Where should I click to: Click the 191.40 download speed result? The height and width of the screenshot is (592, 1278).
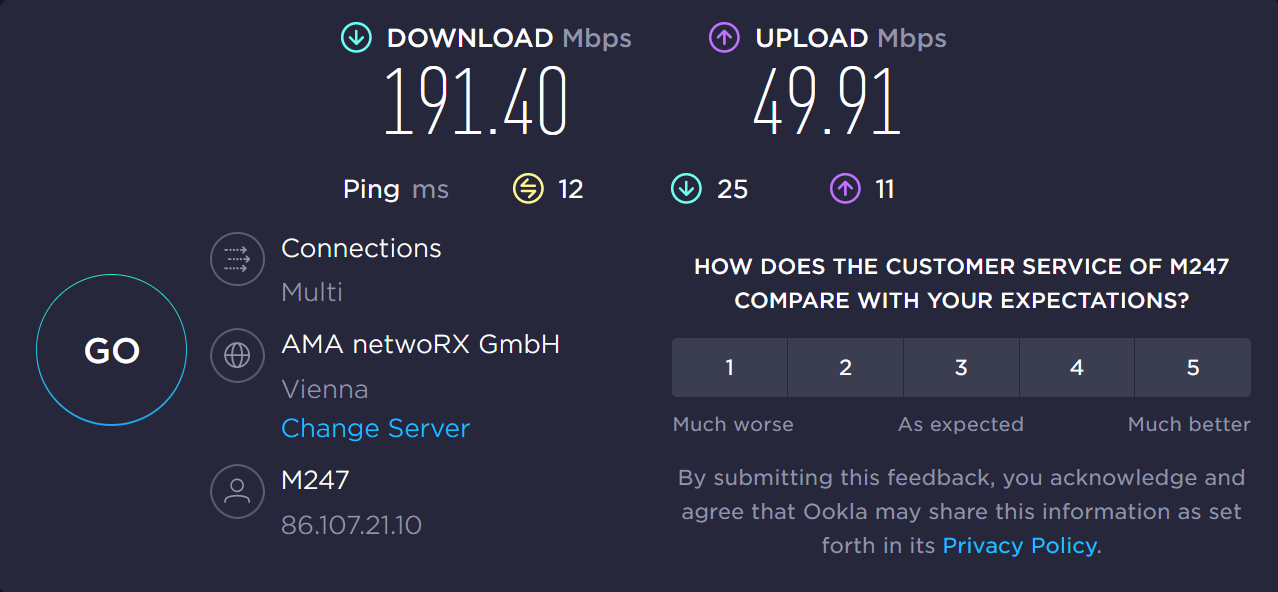[476, 103]
